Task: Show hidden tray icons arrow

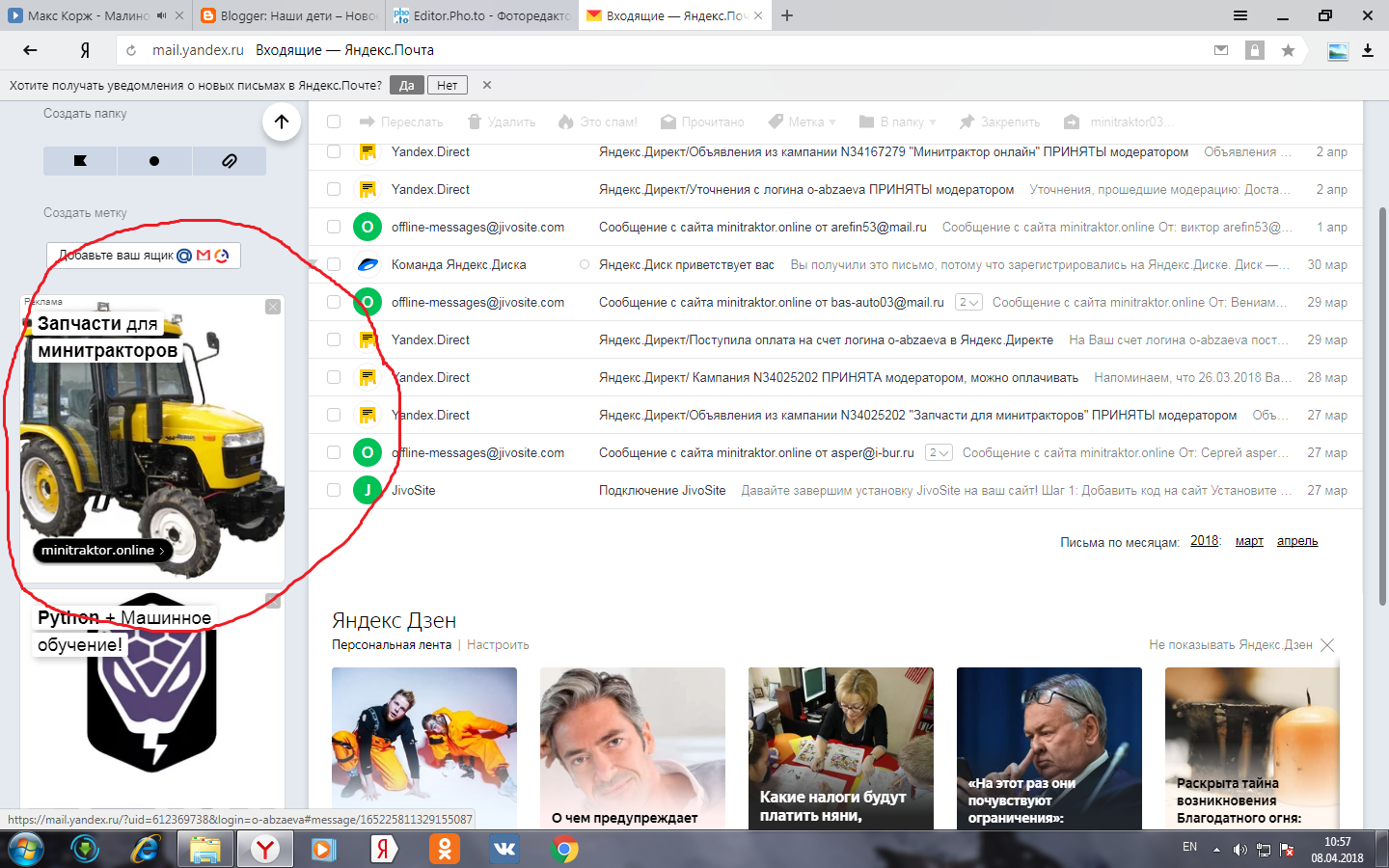Action: coord(1216,850)
